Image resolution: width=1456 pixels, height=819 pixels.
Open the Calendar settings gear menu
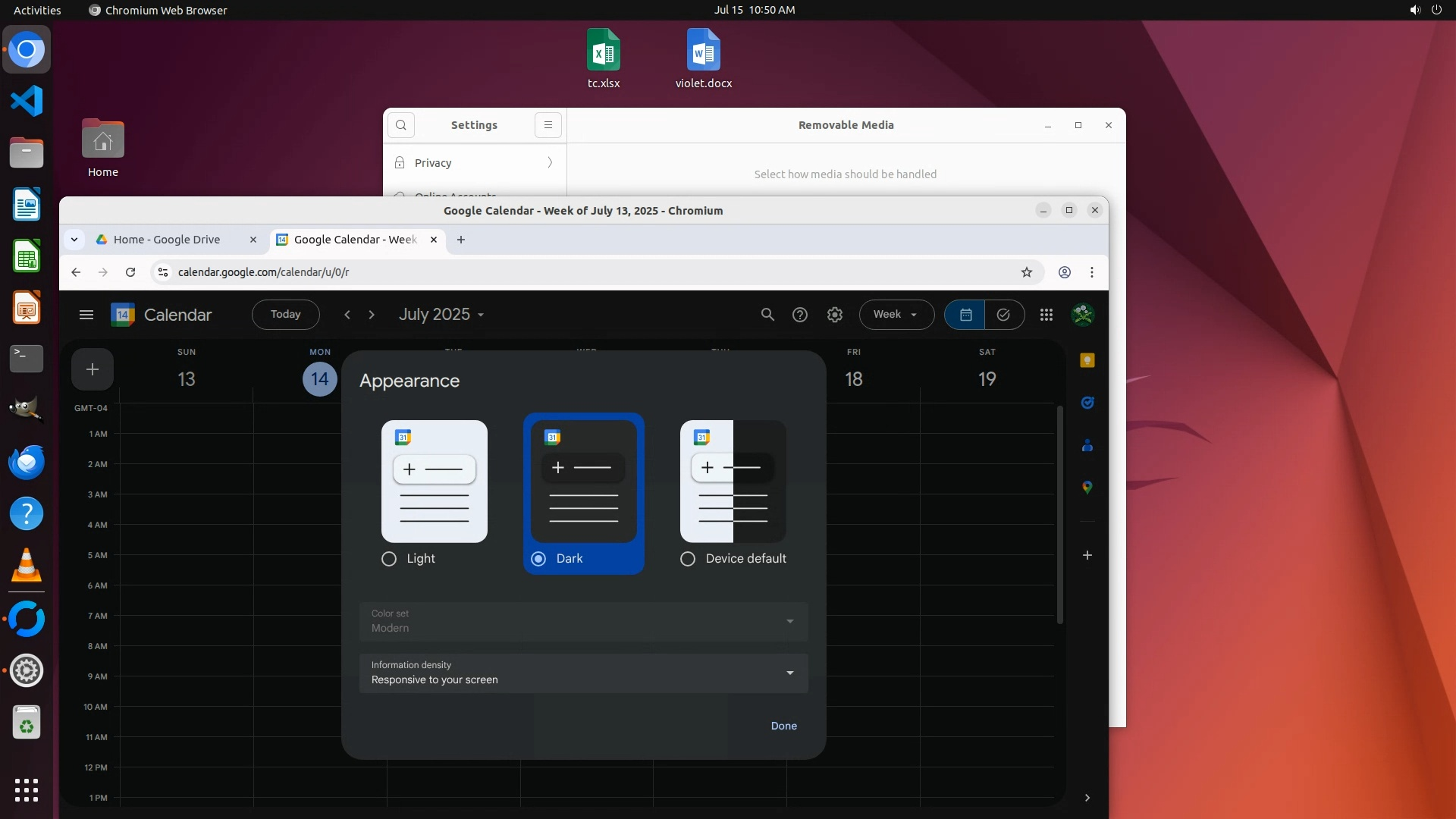point(835,315)
